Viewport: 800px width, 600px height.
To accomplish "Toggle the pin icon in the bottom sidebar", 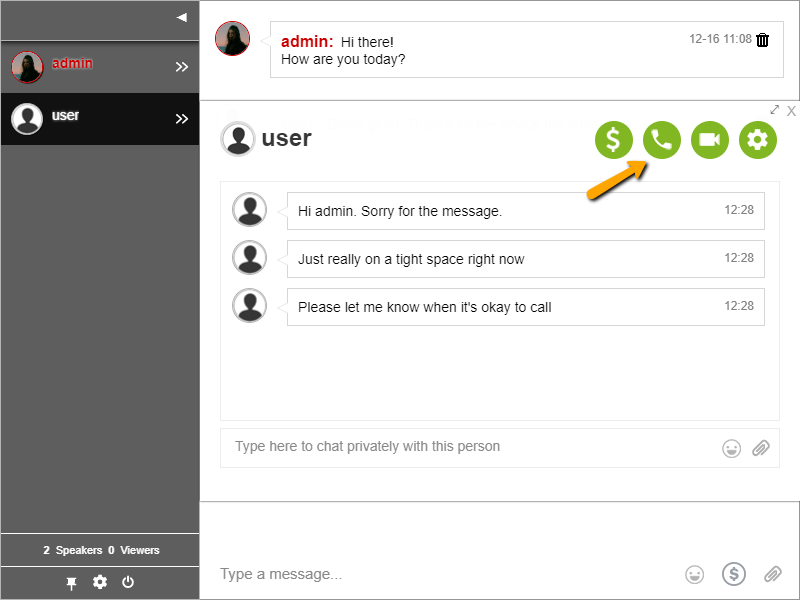I will [x=71, y=582].
